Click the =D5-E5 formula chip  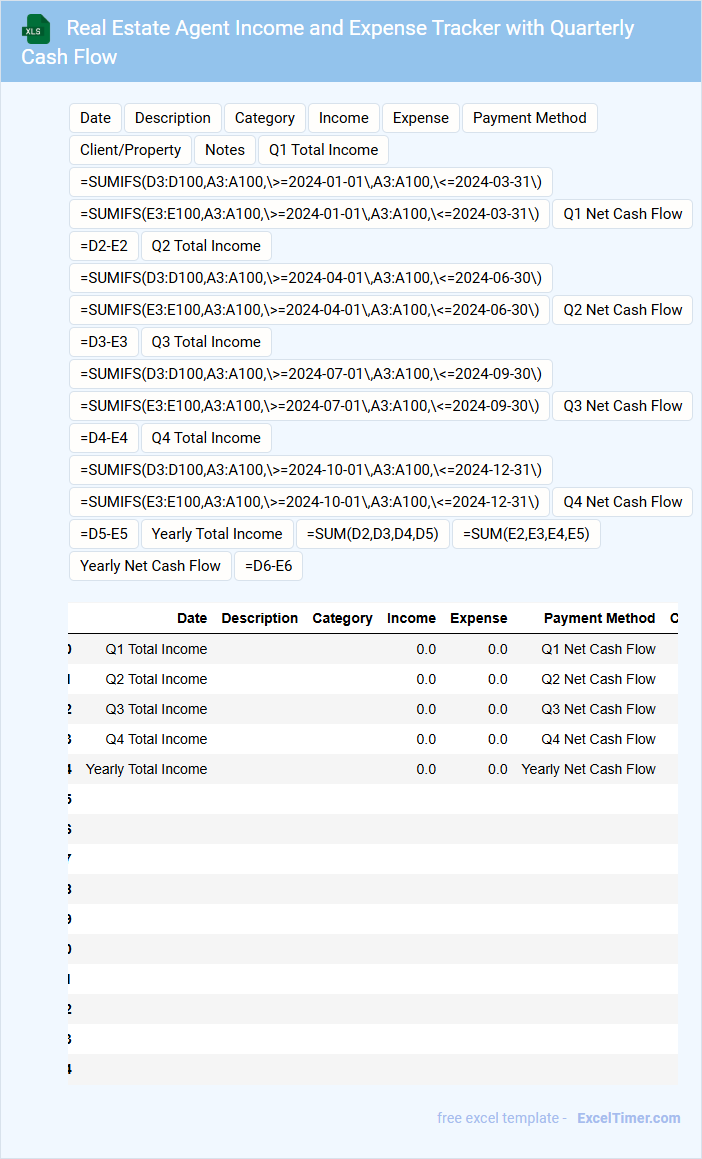104,534
